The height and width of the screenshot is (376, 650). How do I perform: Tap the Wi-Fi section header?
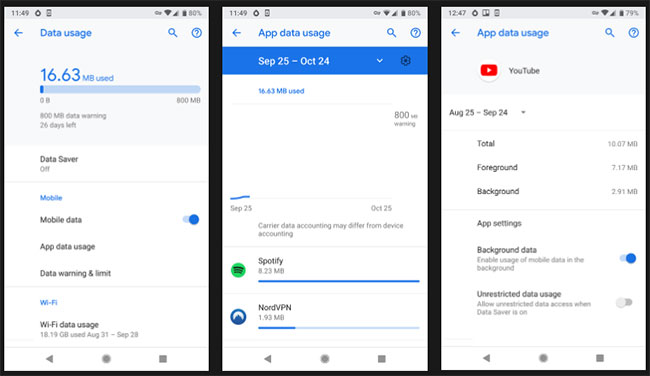point(49,303)
